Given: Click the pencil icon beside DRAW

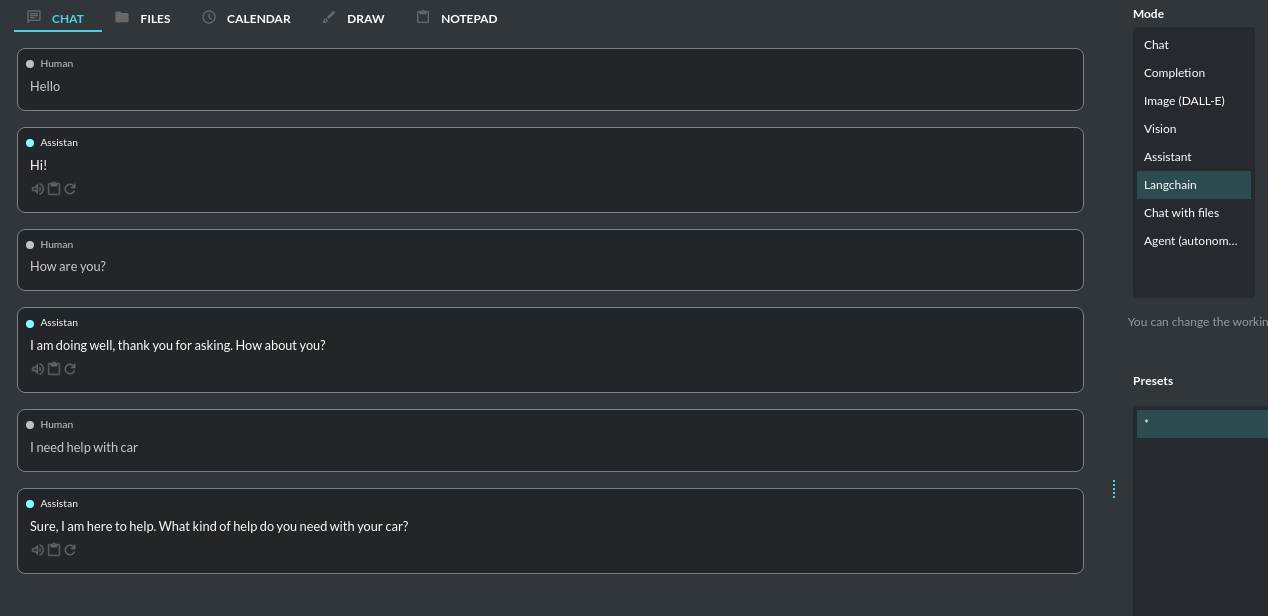Looking at the screenshot, I should (328, 17).
